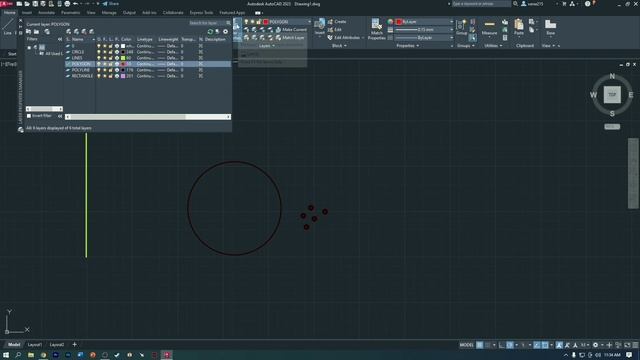This screenshot has width=640, height=360.
Task: Open Windows Start menu
Action: tap(6, 355)
